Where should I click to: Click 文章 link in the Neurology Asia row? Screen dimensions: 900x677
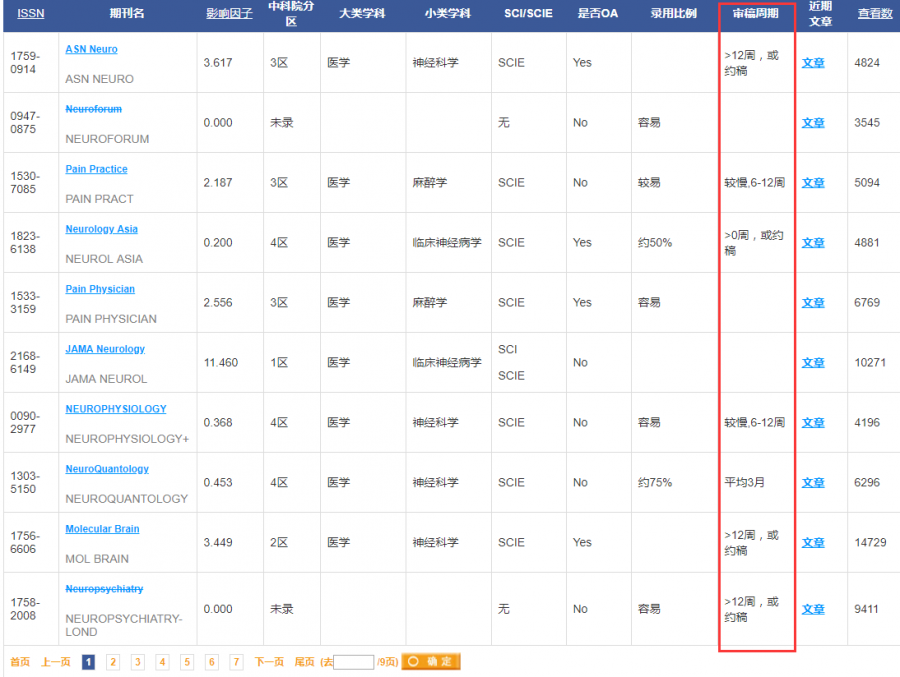point(813,243)
